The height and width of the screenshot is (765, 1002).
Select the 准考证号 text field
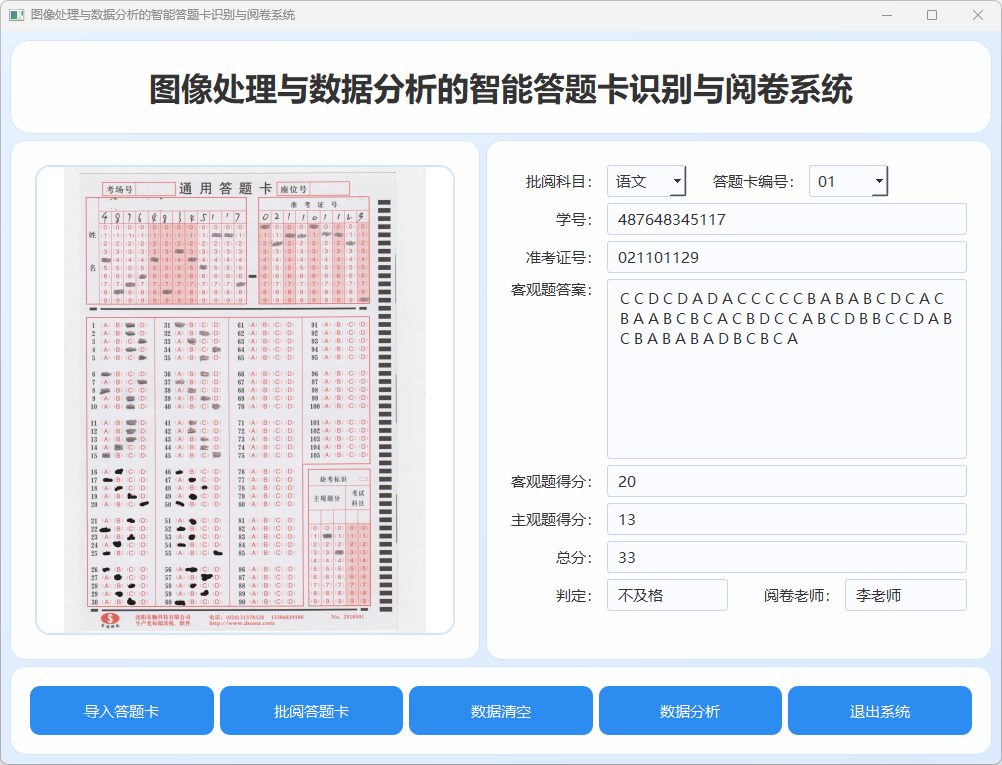pos(786,257)
